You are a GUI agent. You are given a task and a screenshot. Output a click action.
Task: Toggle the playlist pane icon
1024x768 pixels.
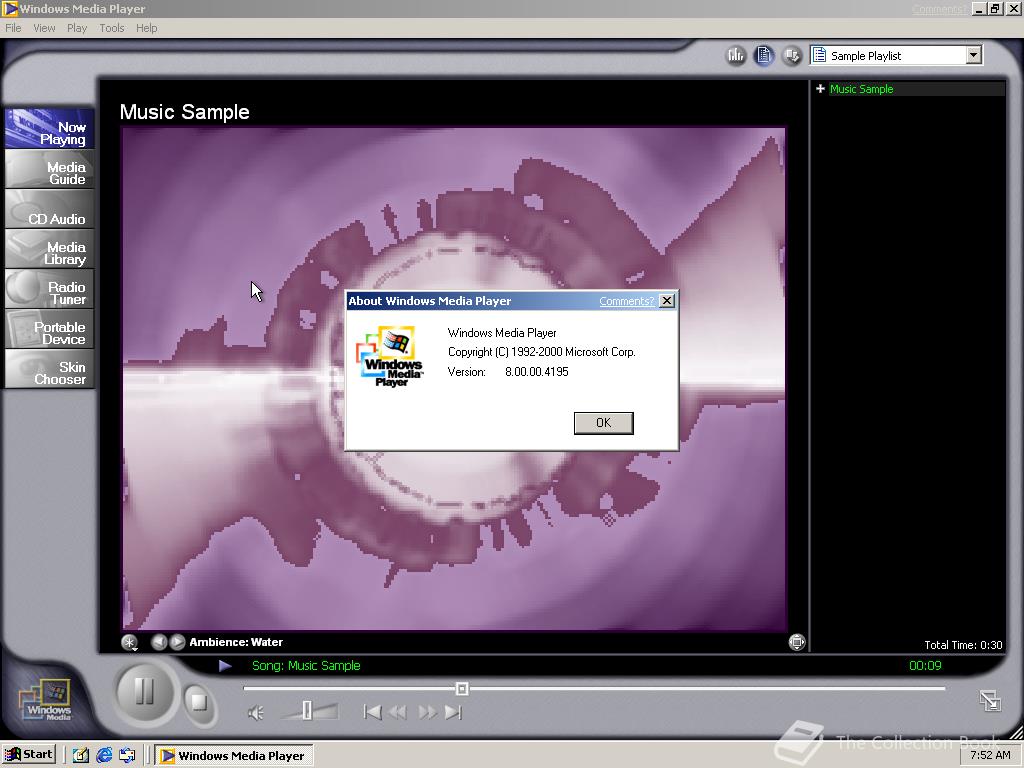pos(763,56)
